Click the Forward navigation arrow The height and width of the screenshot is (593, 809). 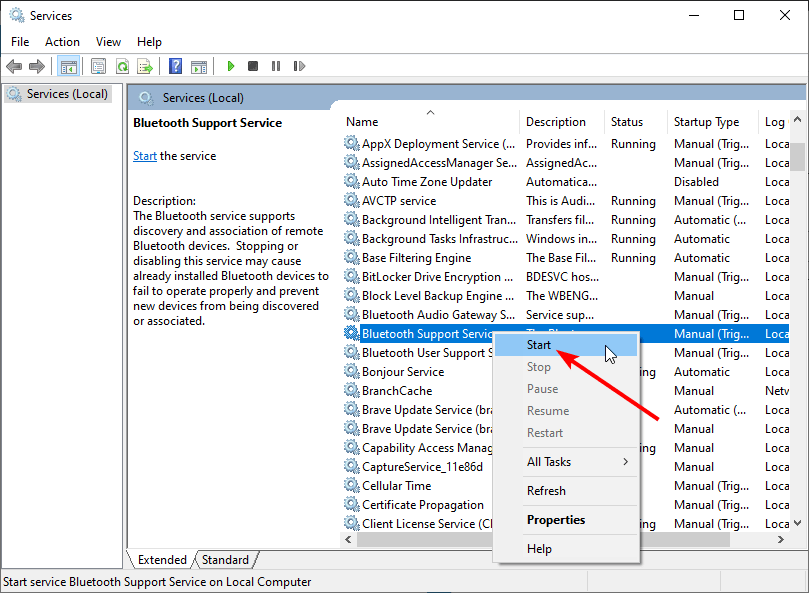38,66
